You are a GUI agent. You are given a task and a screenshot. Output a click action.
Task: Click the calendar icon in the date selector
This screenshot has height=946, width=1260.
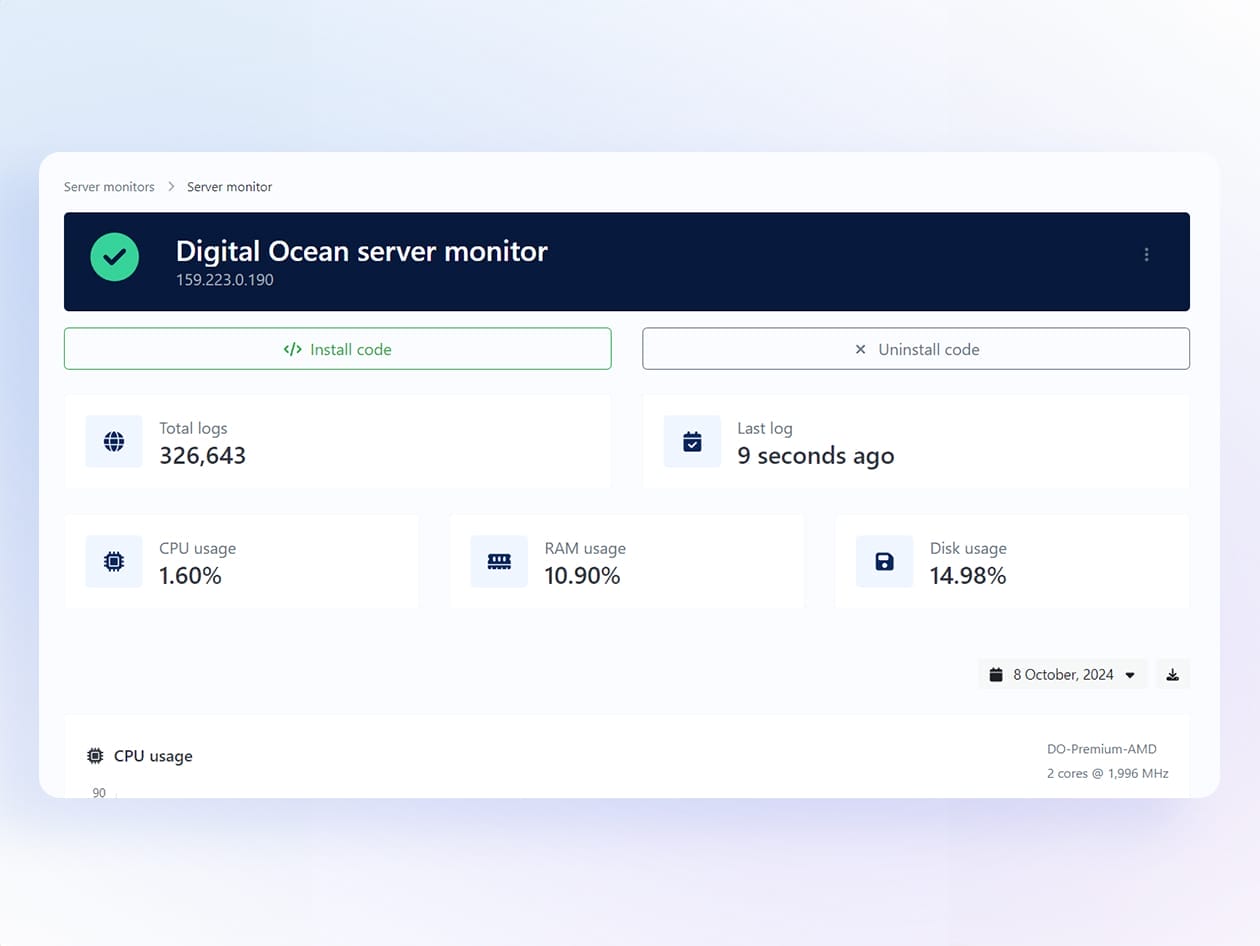[x=996, y=675]
